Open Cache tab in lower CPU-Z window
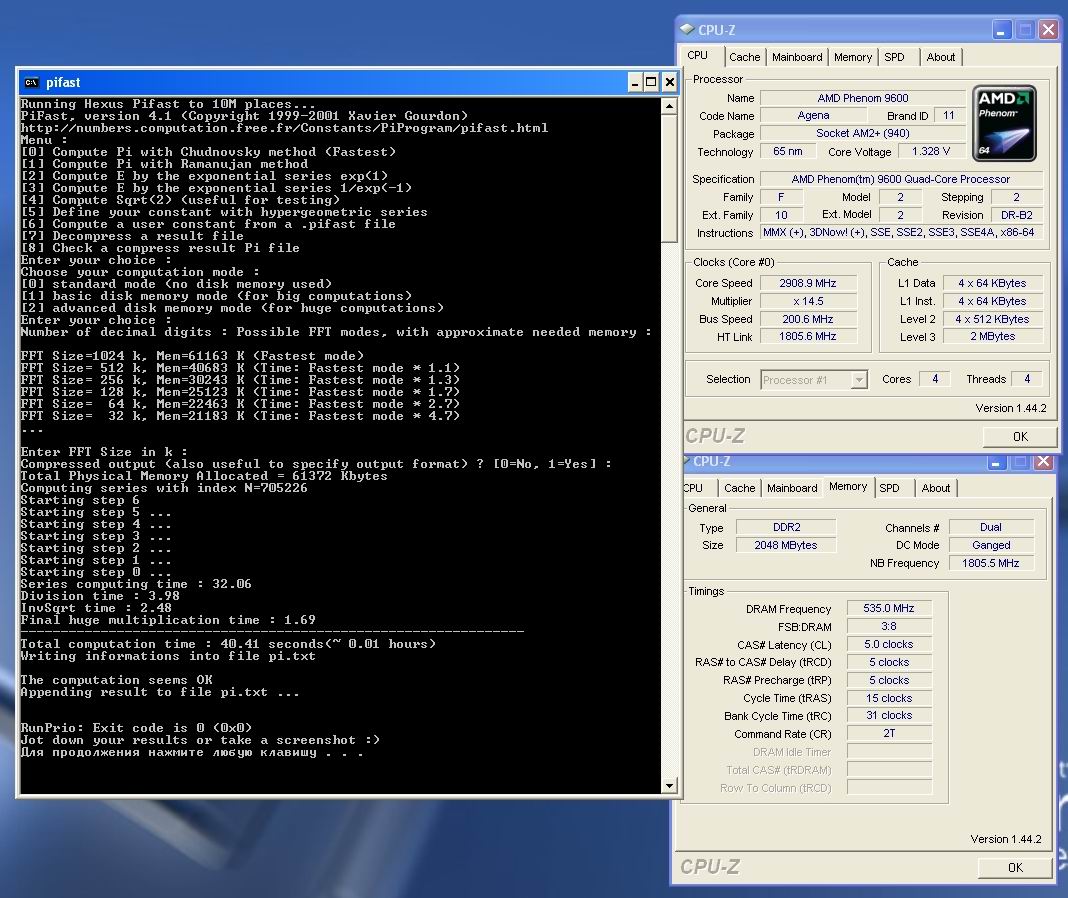This screenshot has height=898, width=1068. [740, 488]
